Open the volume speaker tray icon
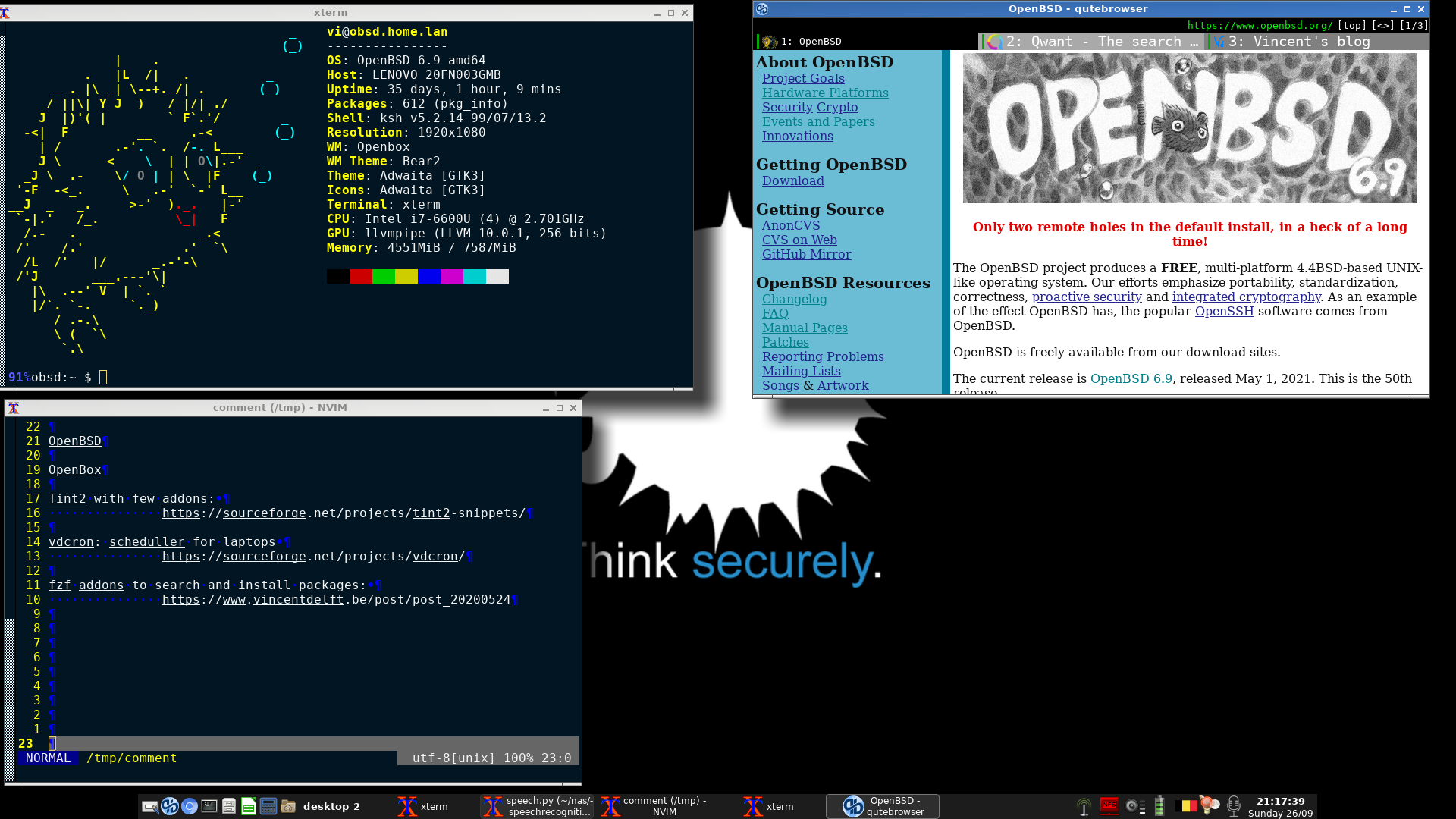This screenshot has height=819, width=1456. point(1134,806)
